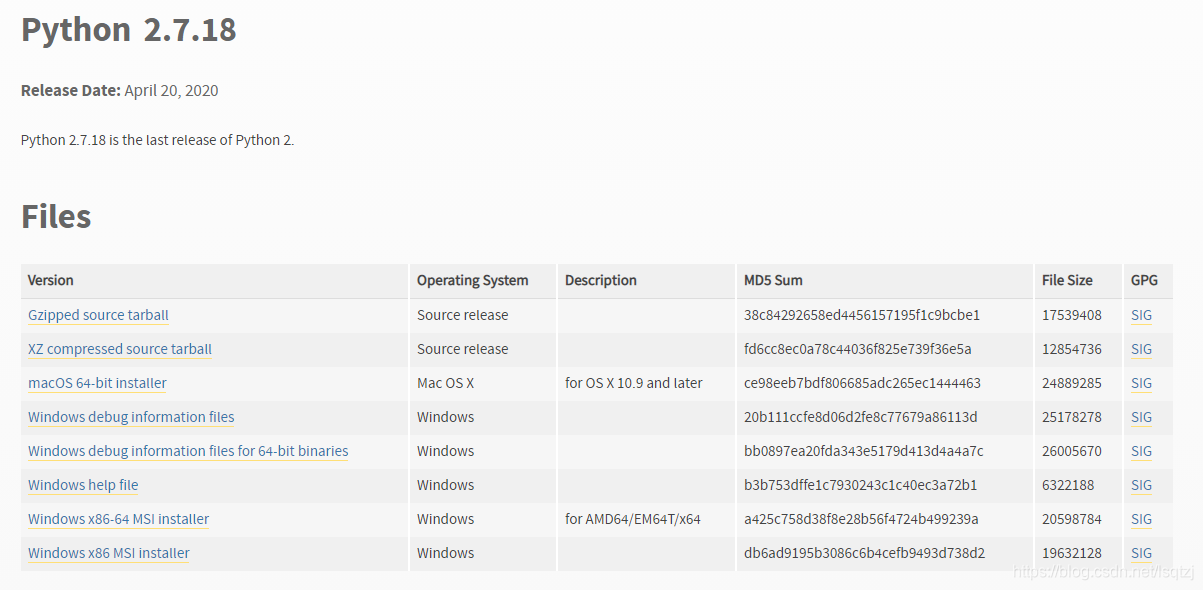Screen dimensions: 1203x590
Task: Click MD5 sum bb0897ea20fda343e5179d413d4a4a7c
Action: (864, 451)
